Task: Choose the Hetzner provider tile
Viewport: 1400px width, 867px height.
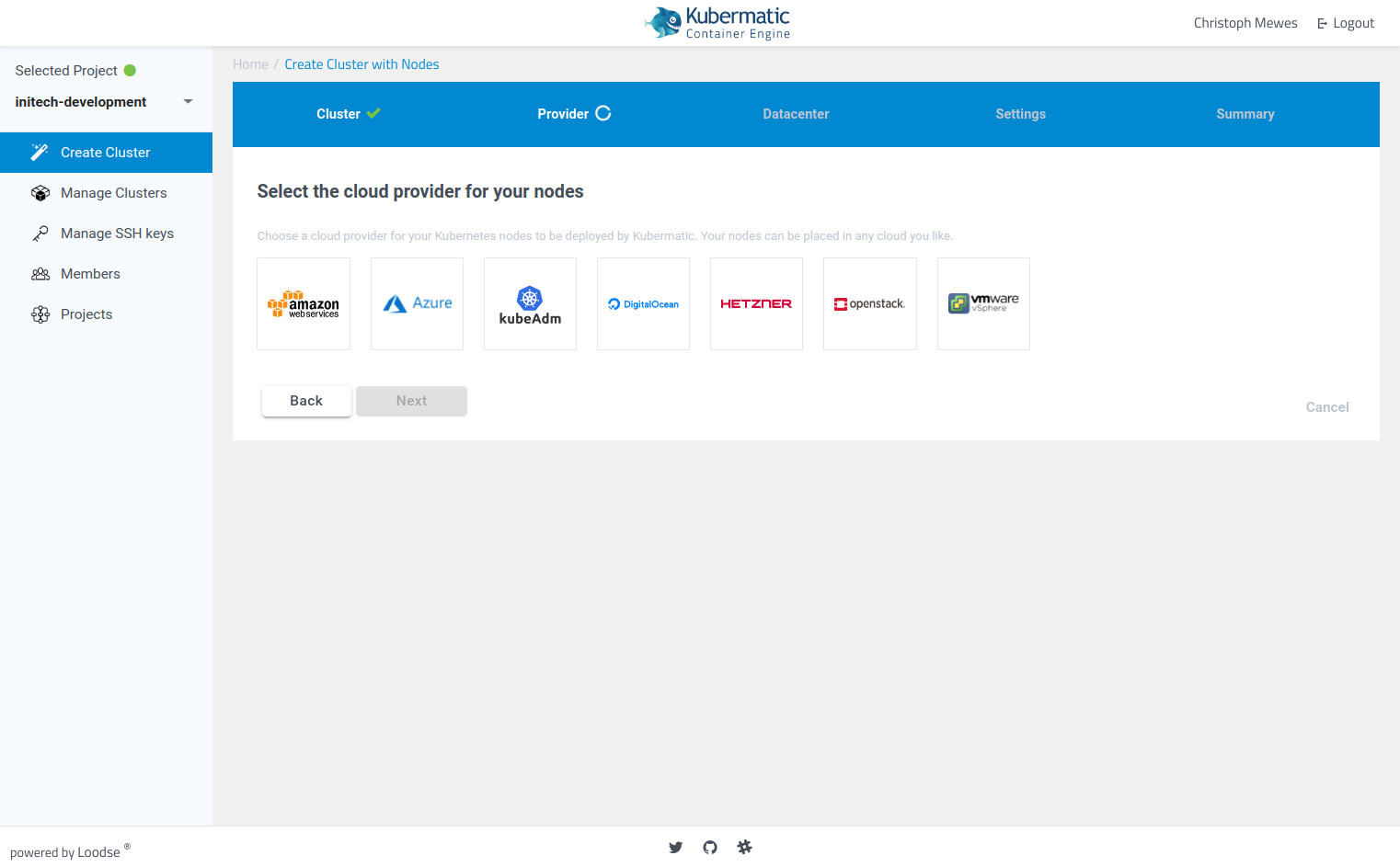Action: click(x=756, y=303)
